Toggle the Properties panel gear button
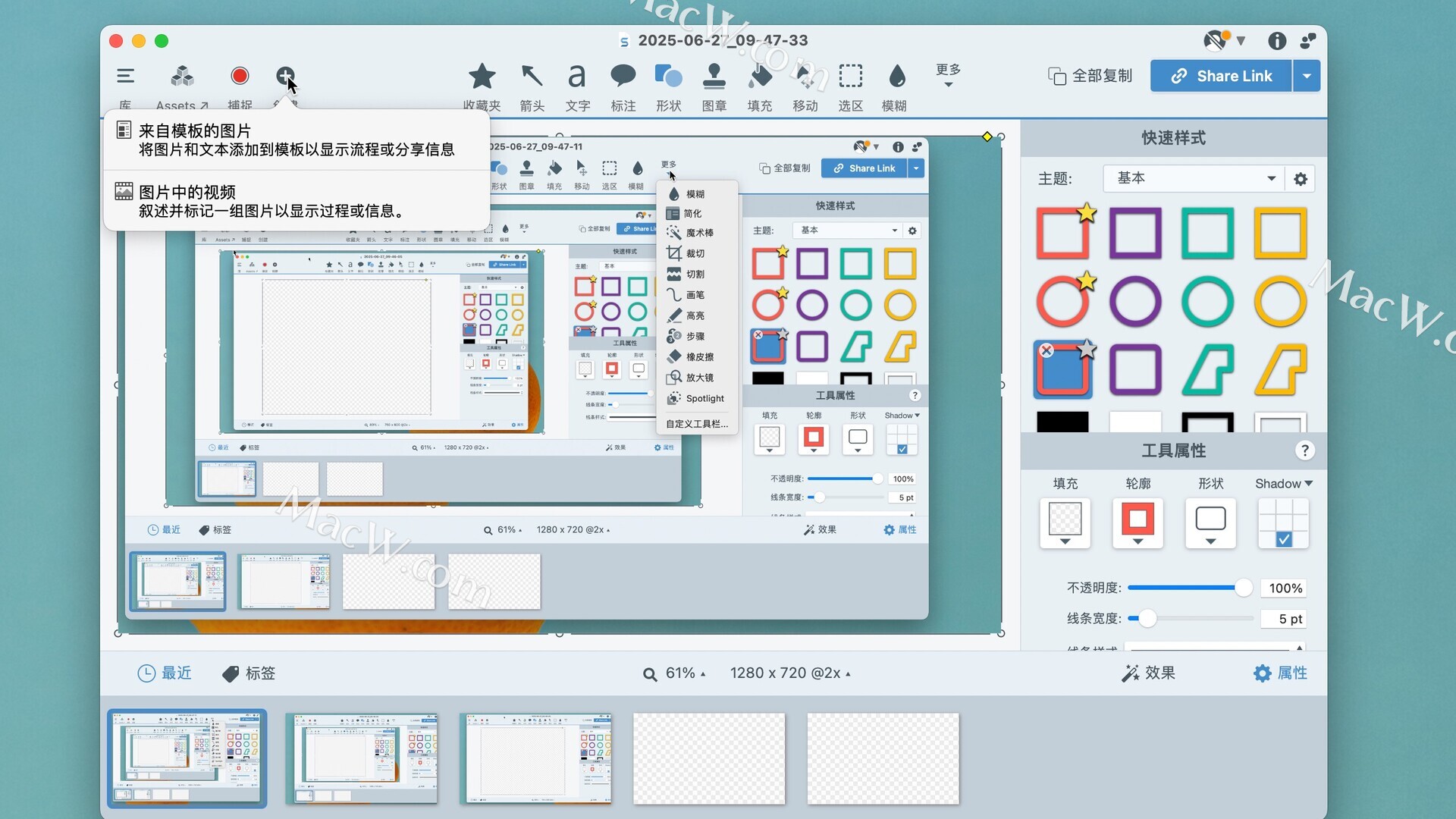The image size is (1456, 819). pyautogui.click(x=1280, y=673)
